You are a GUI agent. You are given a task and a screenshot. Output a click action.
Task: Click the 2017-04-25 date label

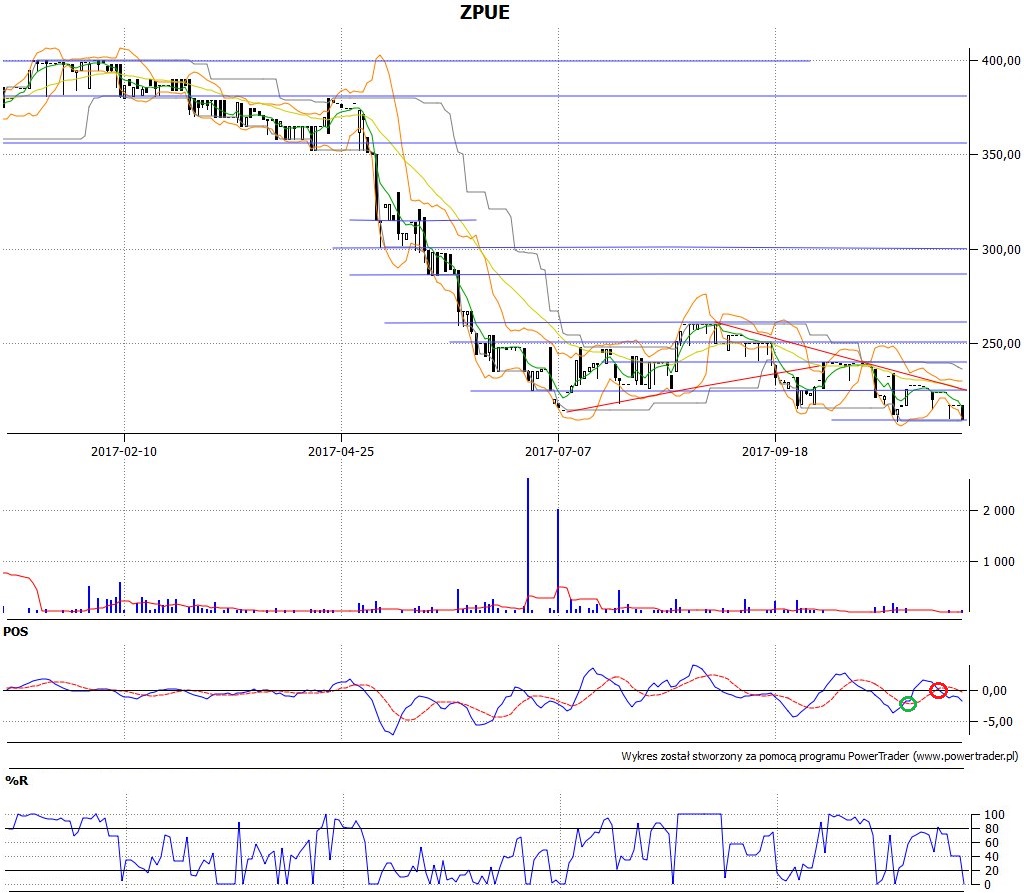tap(341, 451)
